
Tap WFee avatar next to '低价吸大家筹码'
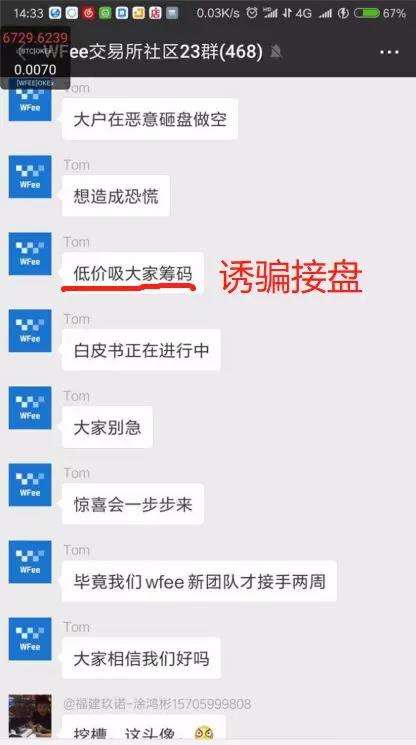[30, 253]
